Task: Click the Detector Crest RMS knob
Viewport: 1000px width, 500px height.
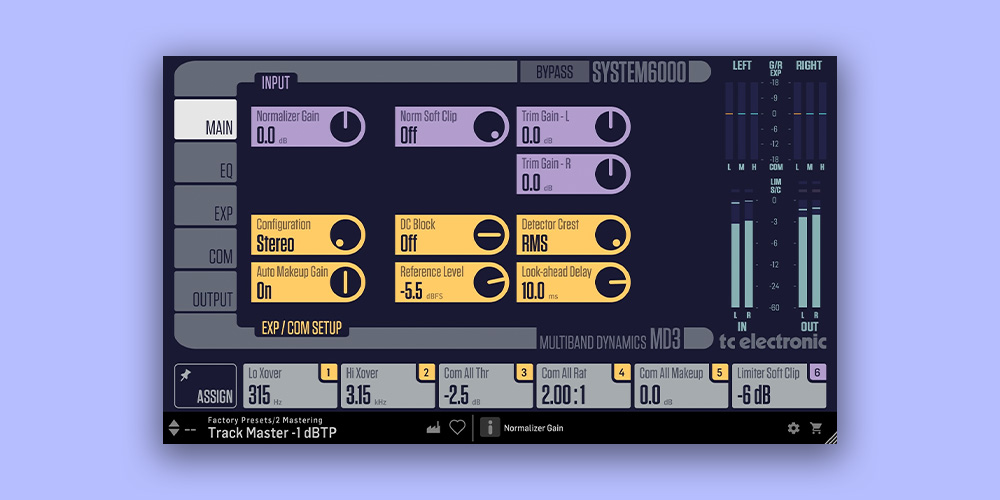Action: (609, 234)
